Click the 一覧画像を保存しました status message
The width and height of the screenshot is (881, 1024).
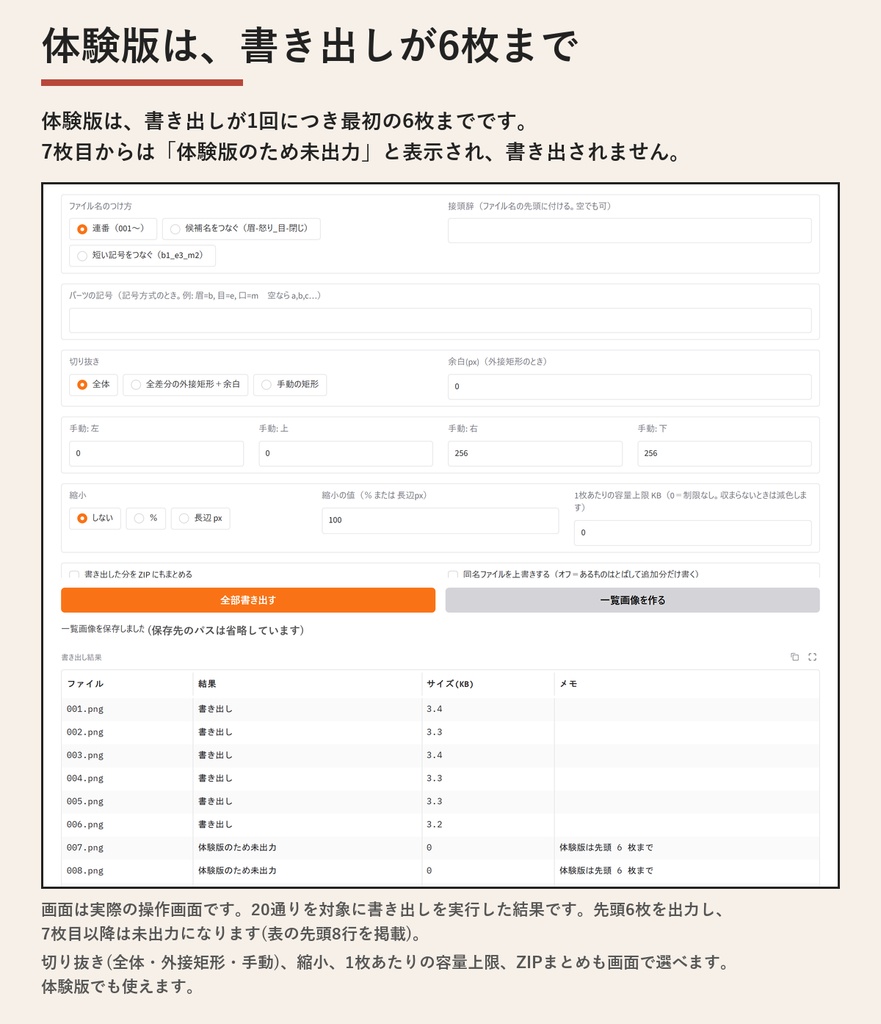[x=103, y=629]
